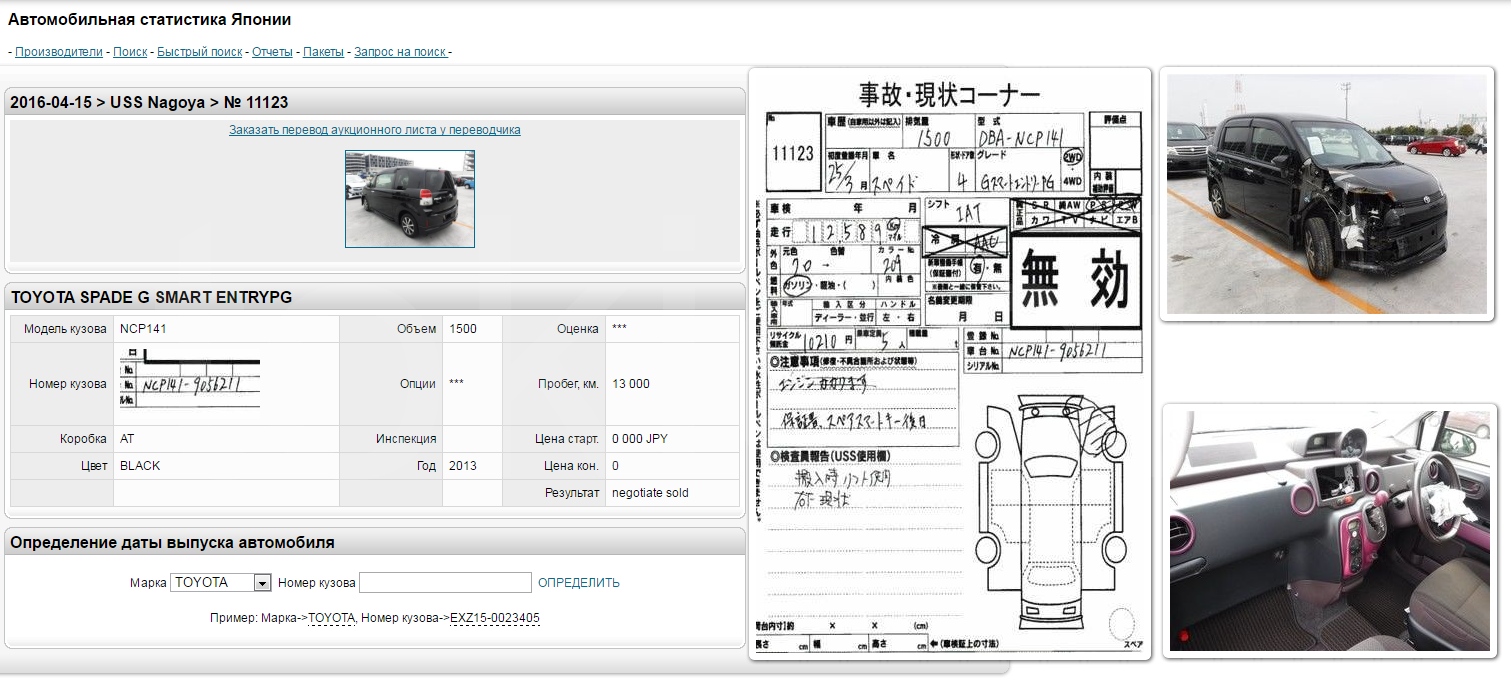The height and width of the screenshot is (687, 1511).
Task: Click the example TOYOTA dashed link
Action: point(331,618)
